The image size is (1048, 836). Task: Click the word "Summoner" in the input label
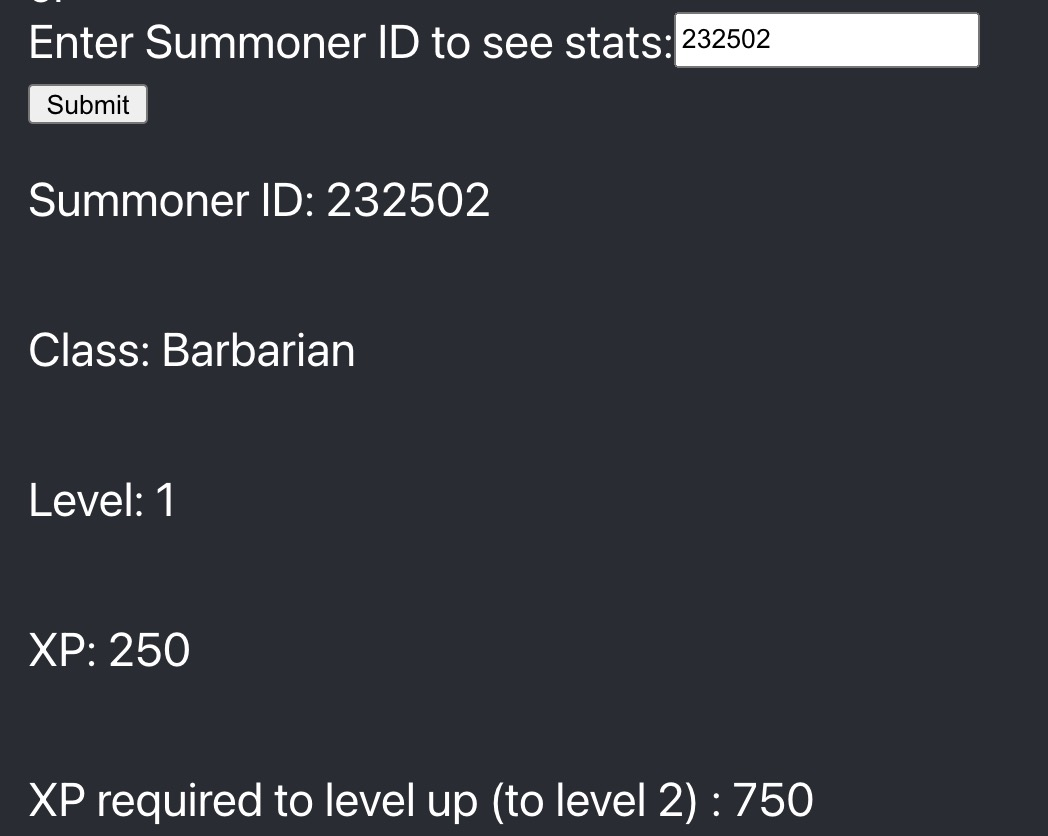[255, 43]
